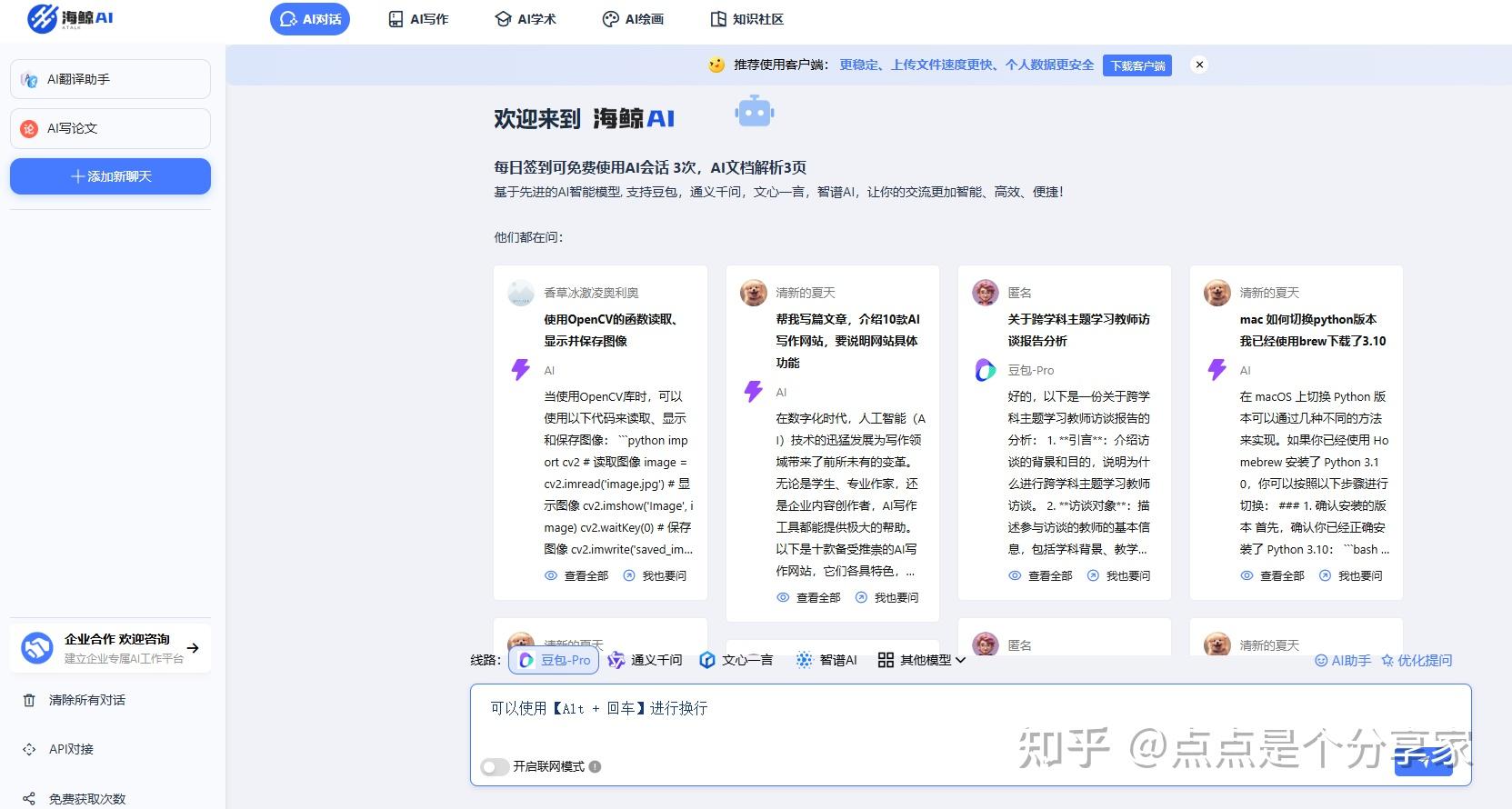Click the emoji icon in the banner
This screenshot has height=809, width=1512.
coord(716,65)
